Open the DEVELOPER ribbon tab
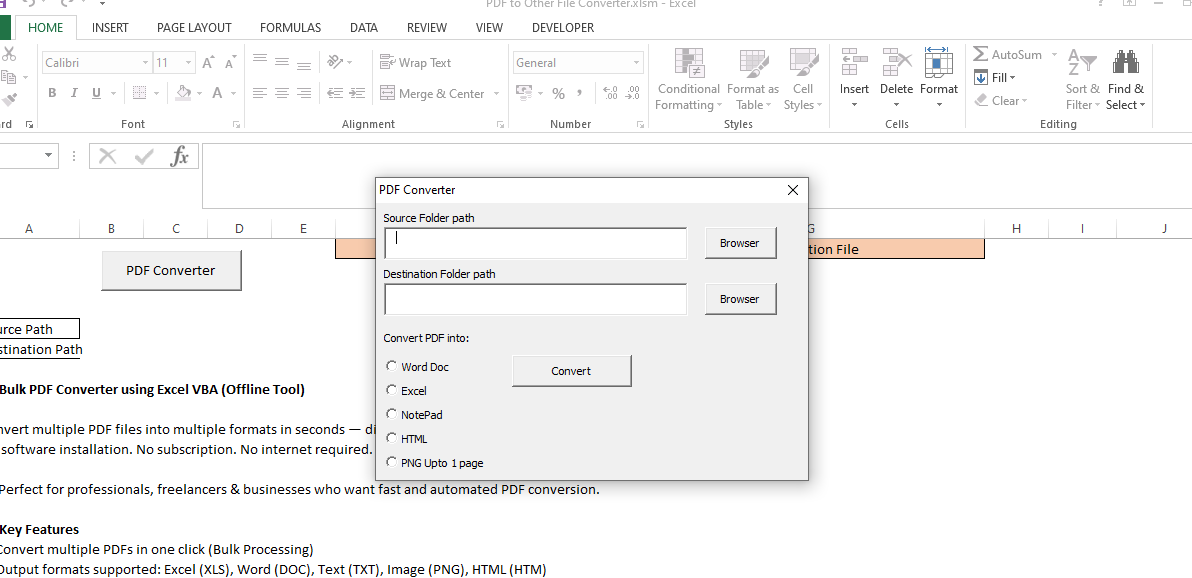The image size is (1192, 578). [562, 28]
